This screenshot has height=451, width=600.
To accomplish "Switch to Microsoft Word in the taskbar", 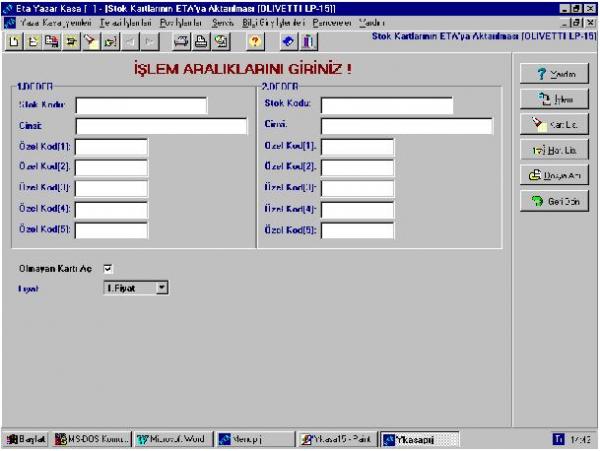I will pyautogui.click(x=174, y=438).
